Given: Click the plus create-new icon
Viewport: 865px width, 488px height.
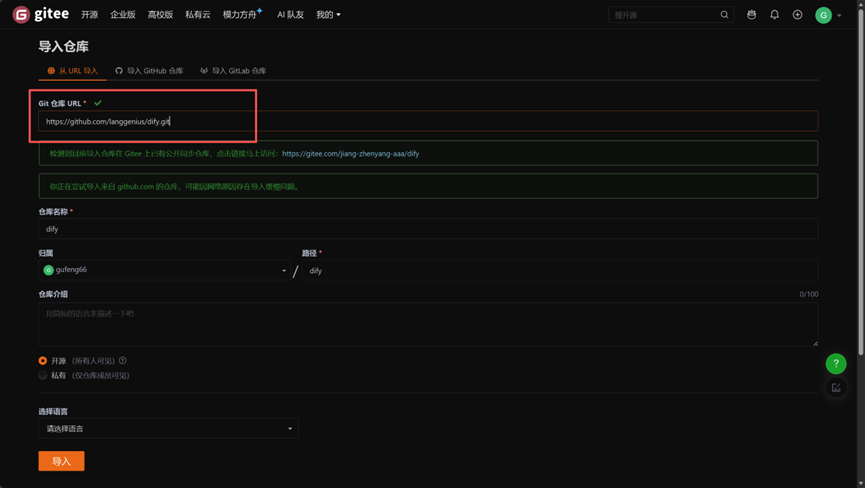Looking at the screenshot, I should (x=797, y=15).
